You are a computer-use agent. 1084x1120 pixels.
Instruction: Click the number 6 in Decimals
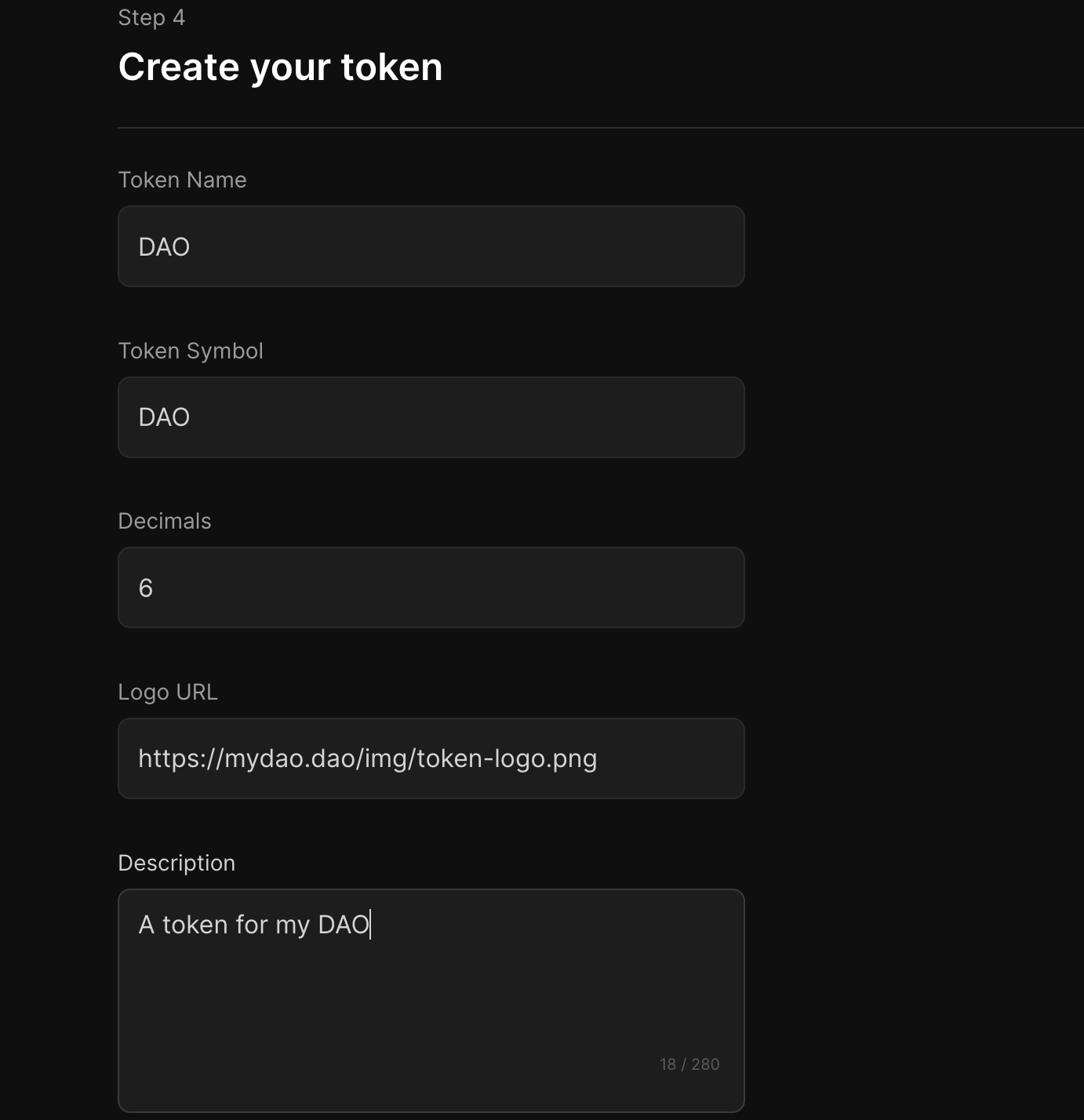click(146, 588)
